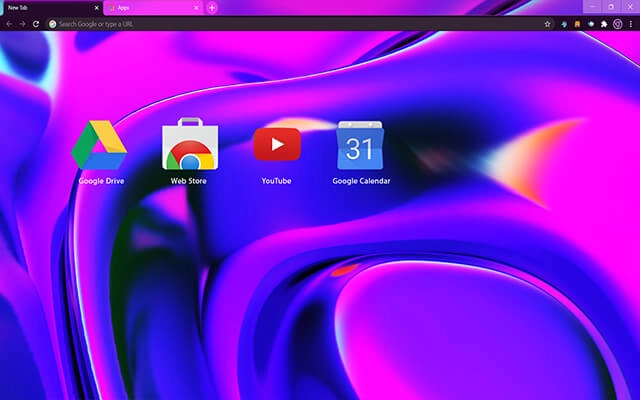
Task: Click the YouTube label
Action: point(276,181)
